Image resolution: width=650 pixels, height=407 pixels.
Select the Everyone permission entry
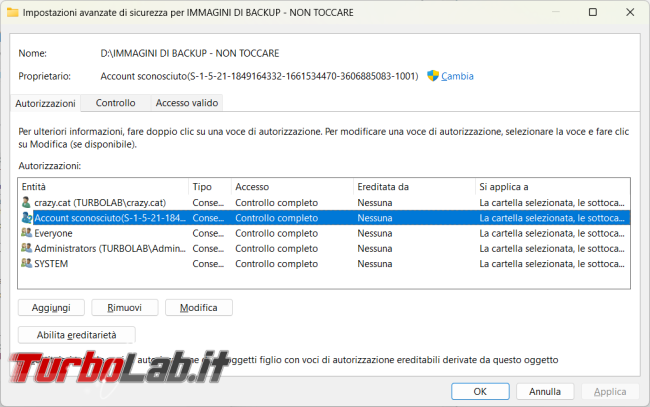click(324, 233)
